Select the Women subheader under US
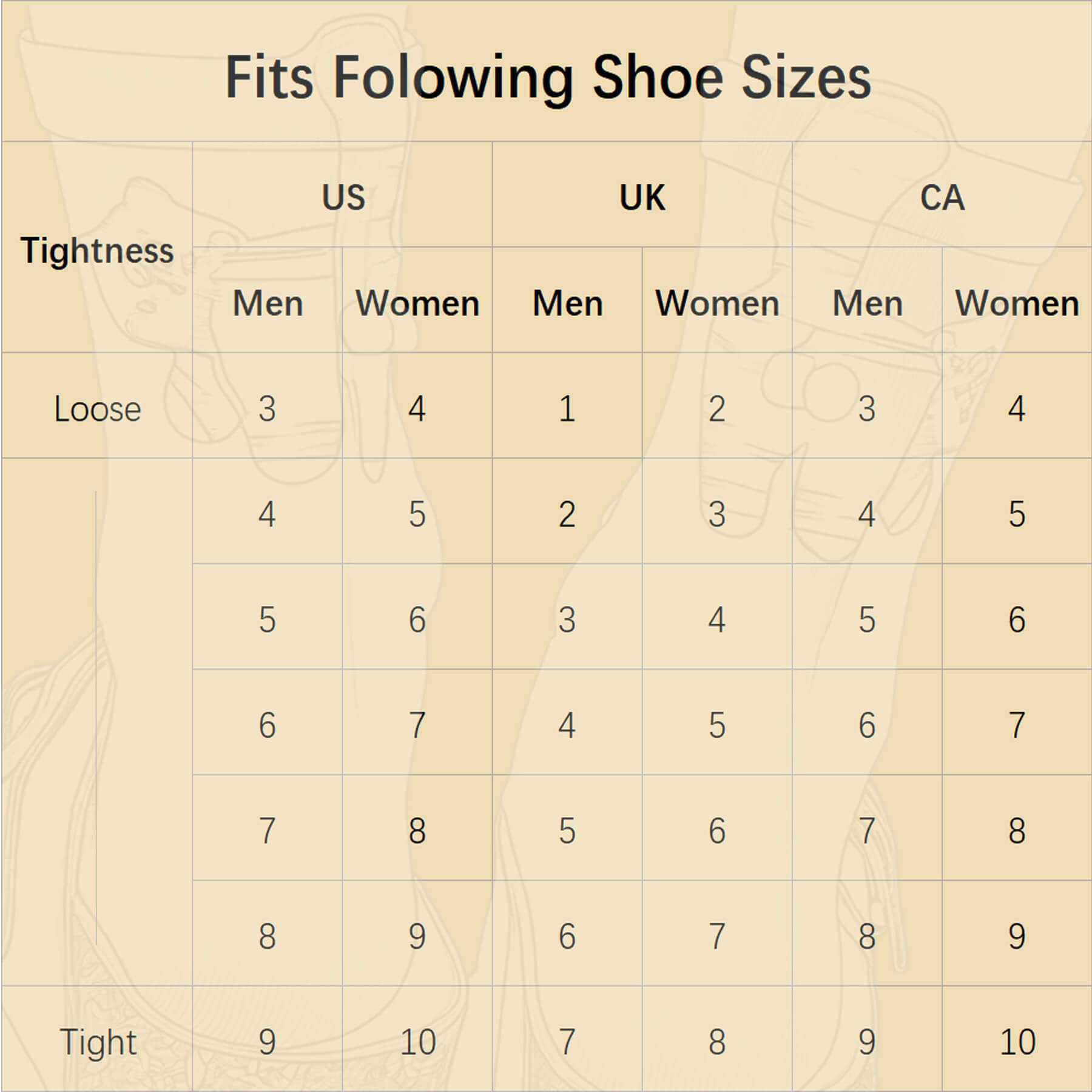The image size is (1092, 1092). click(x=417, y=303)
